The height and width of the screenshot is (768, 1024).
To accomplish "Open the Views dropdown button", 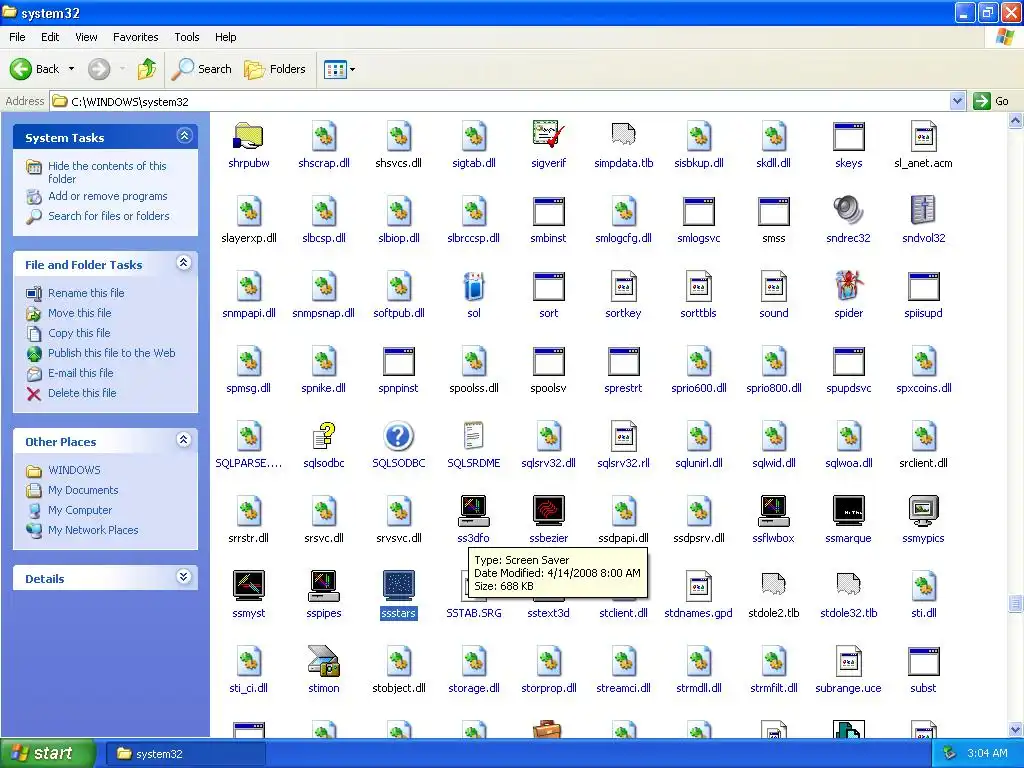I will tap(340, 69).
